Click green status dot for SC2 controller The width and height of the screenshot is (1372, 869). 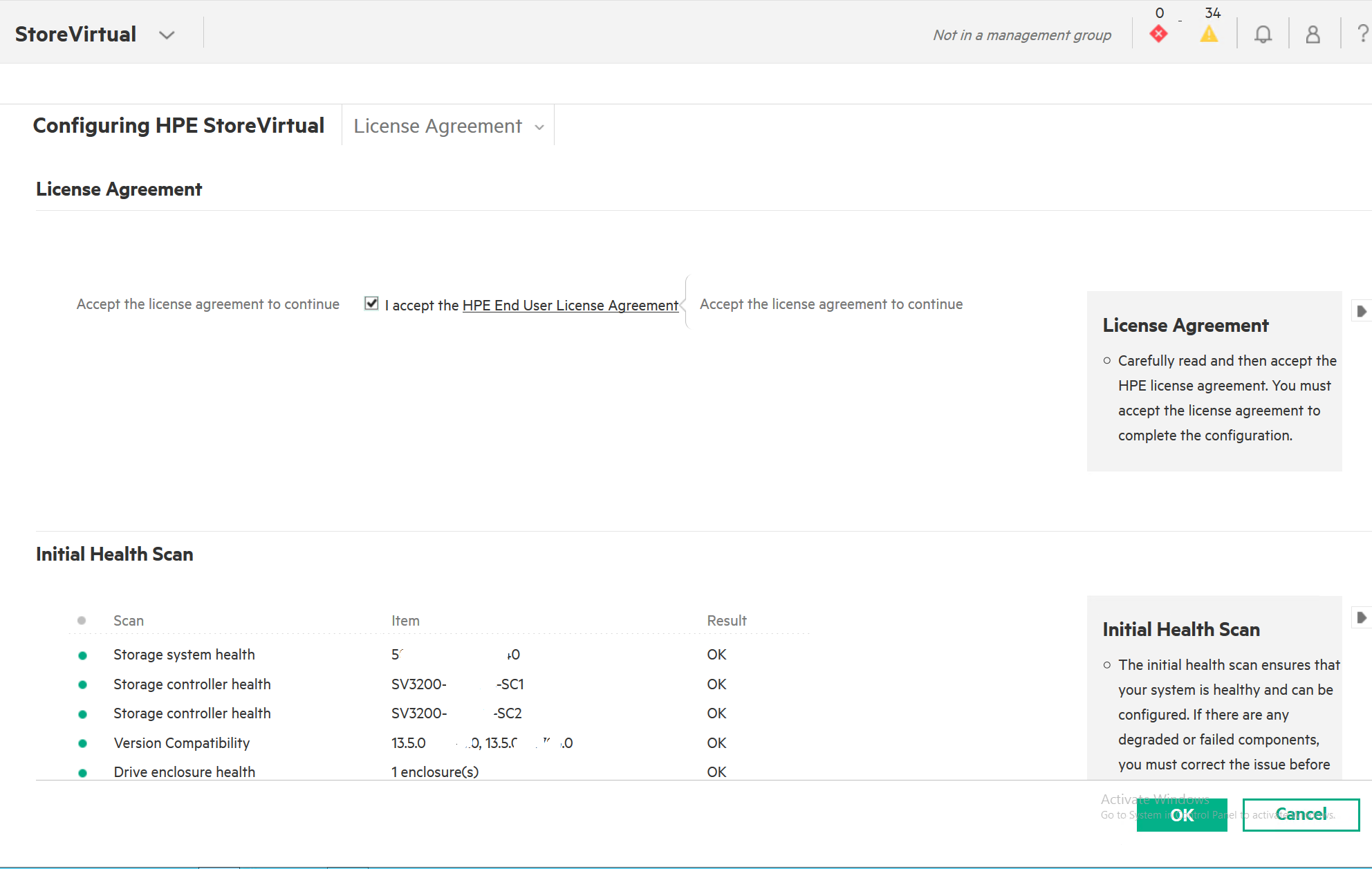(x=82, y=713)
